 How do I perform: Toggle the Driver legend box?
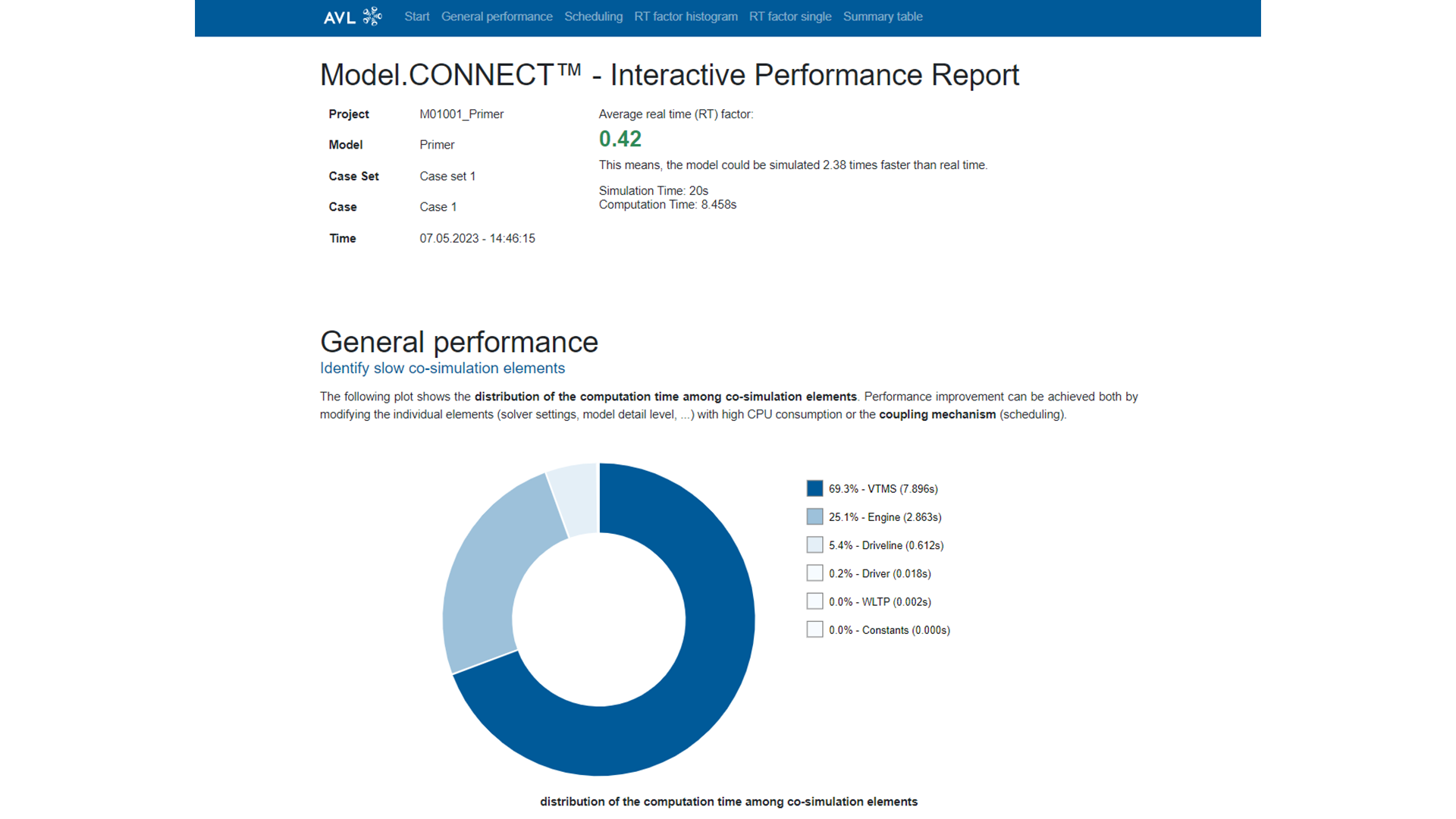coord(814,573)
